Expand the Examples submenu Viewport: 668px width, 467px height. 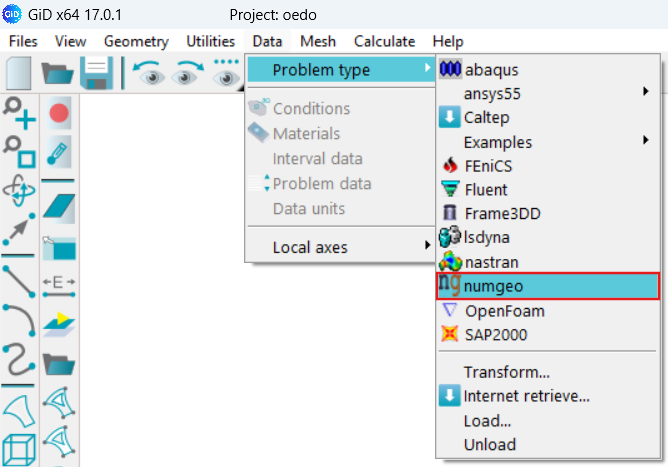548,142
